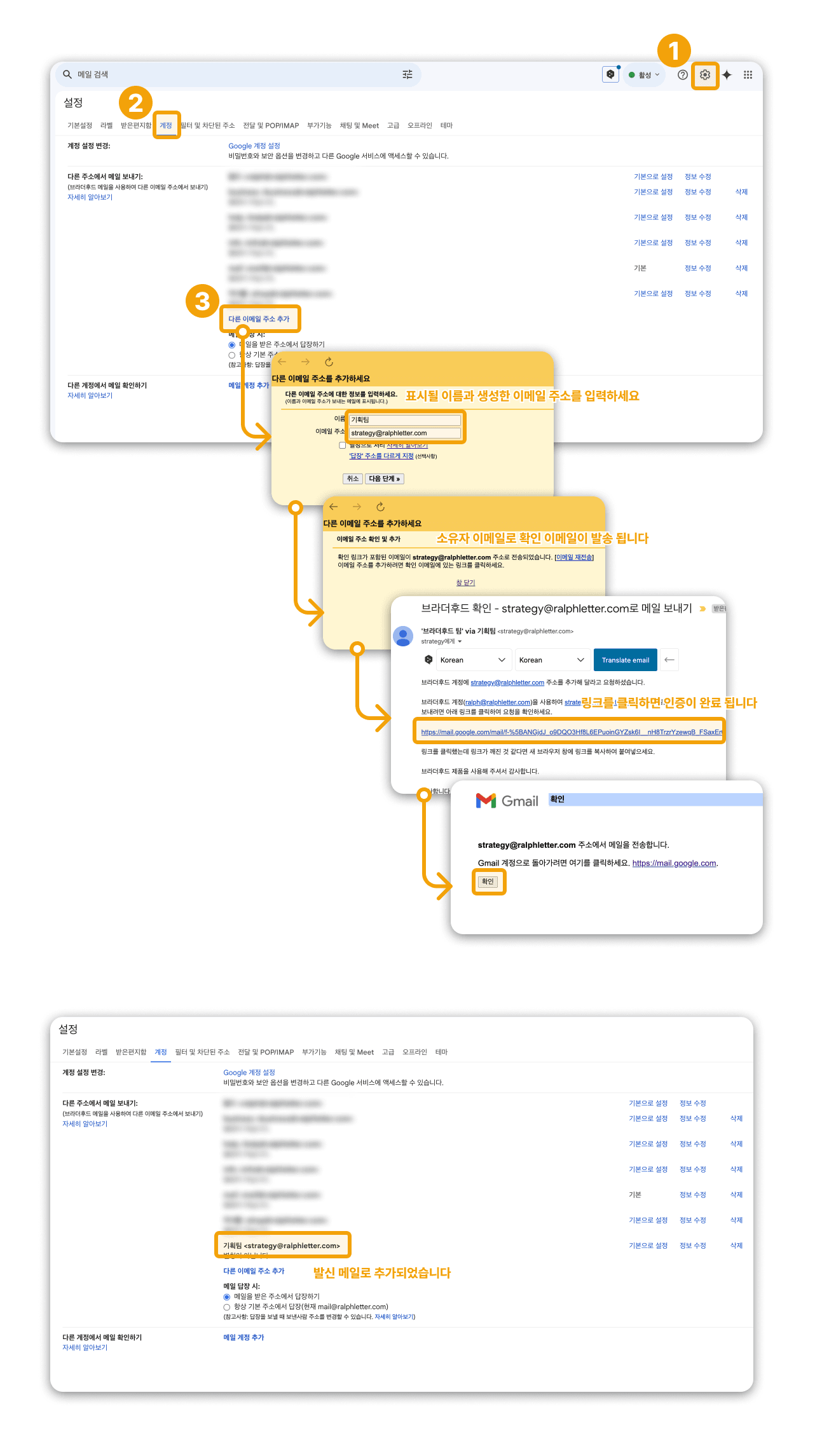Screen dimensions: 815x1456
Task: Click the 다음 단계 button in the popup
Action: (x=385, y=479)
